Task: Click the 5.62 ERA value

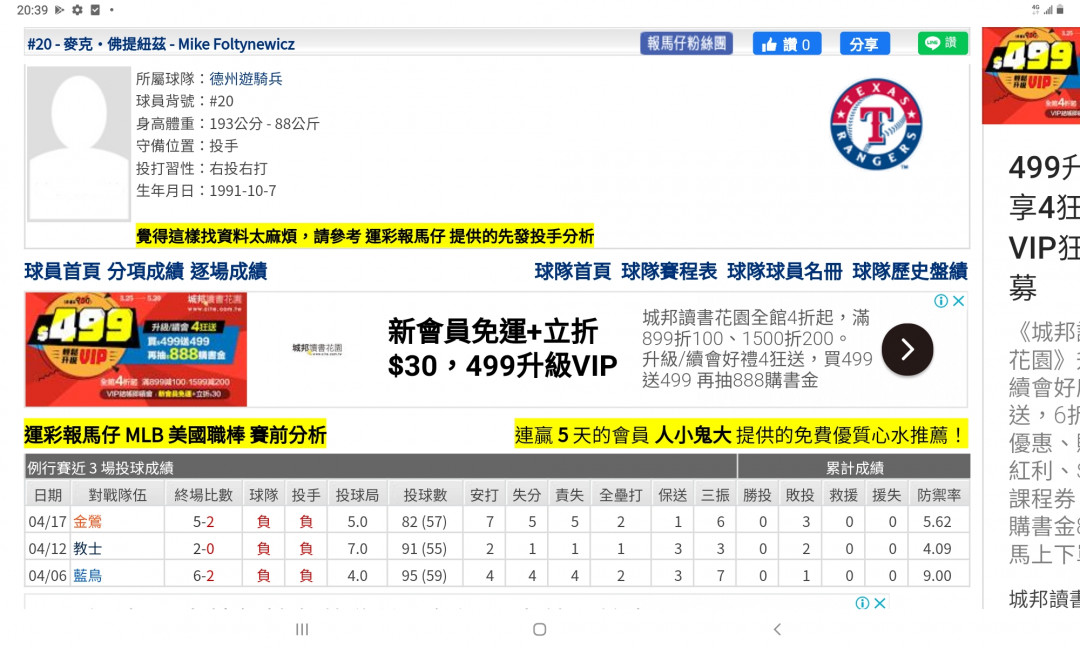Action: [937, 522]
